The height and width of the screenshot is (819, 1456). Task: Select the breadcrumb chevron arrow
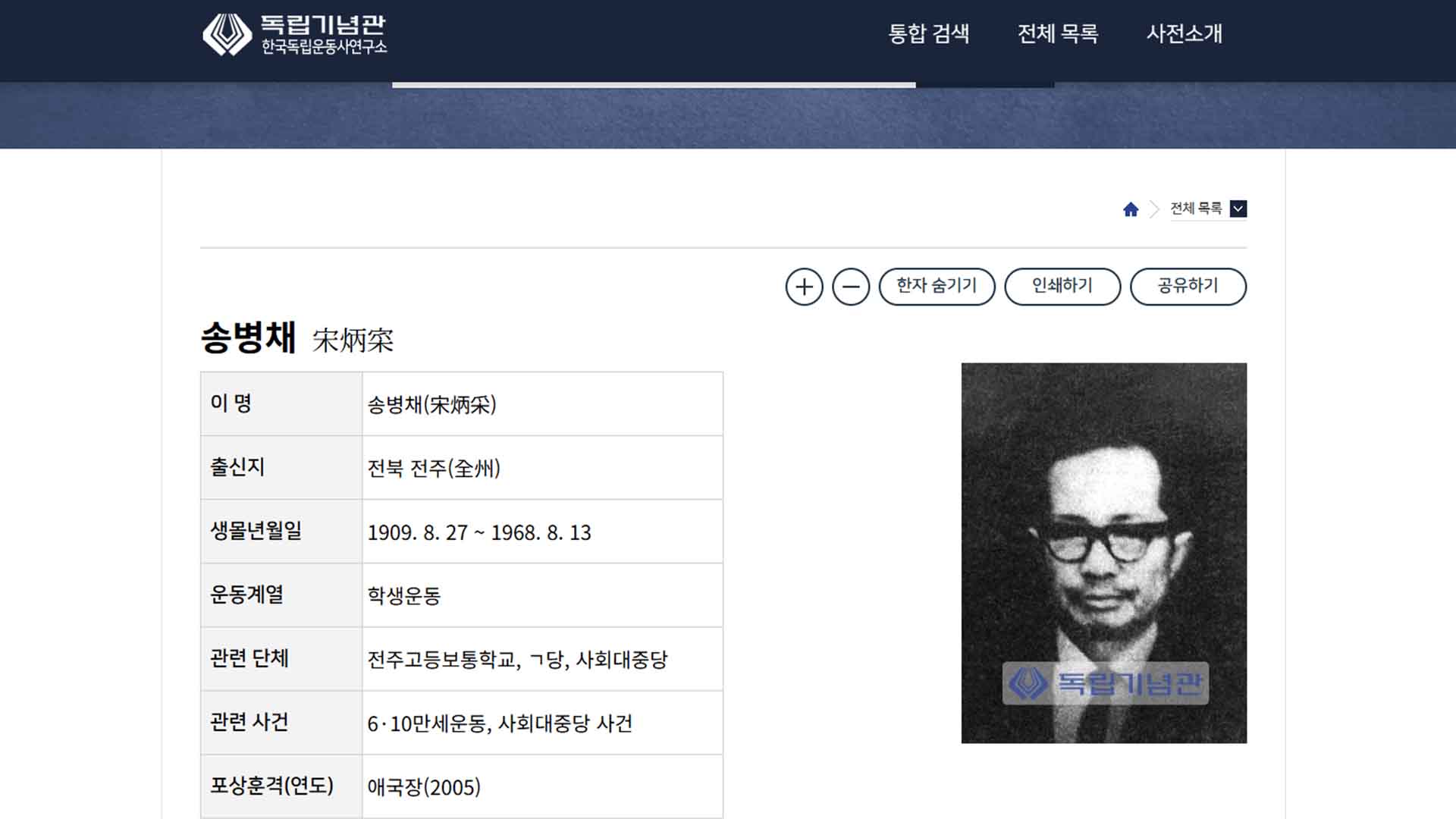(x=1155, y=209)
